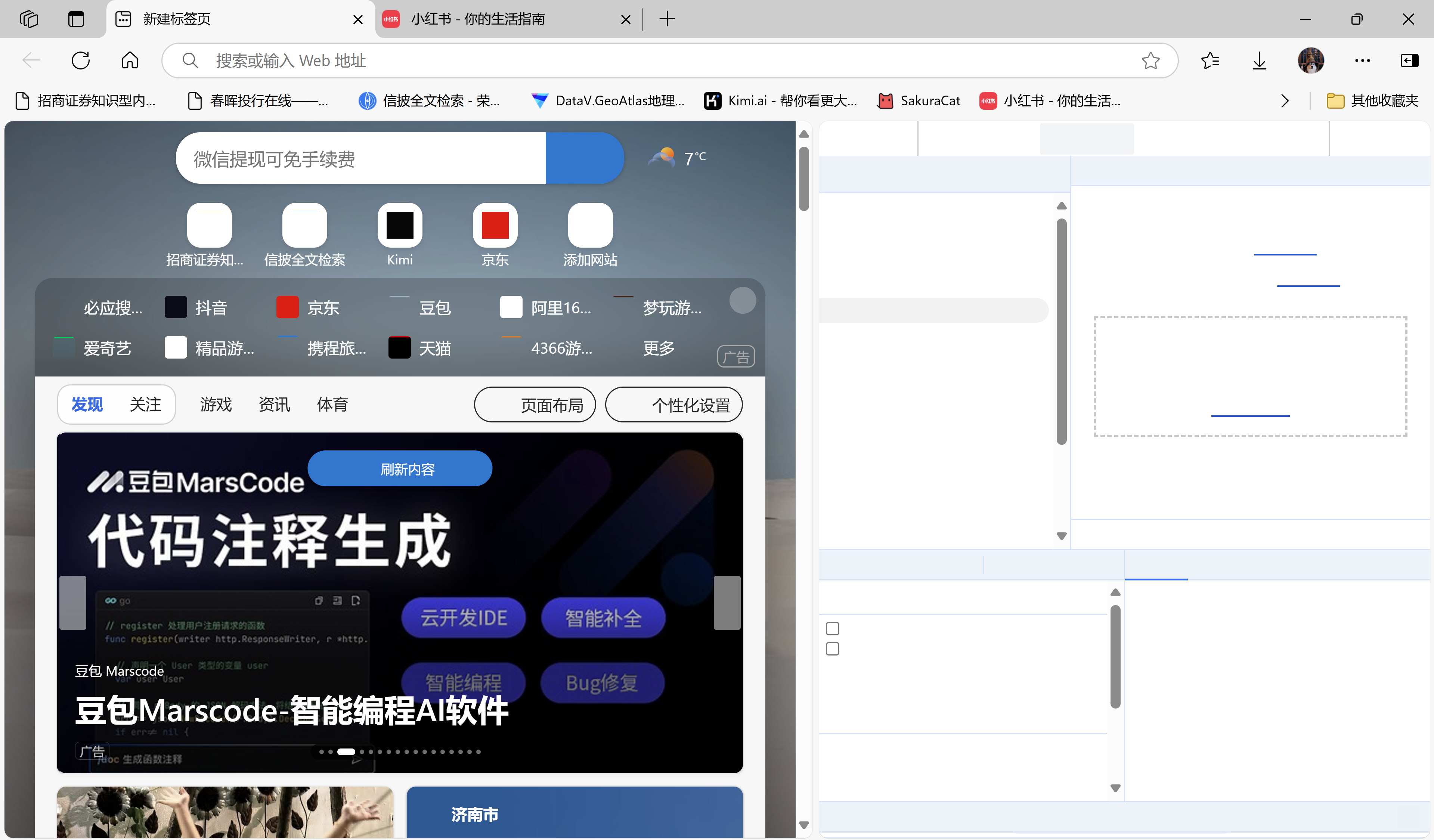Viewport: 1434px width, 840px height.
Task: Open DataV.GeoAtlas bookmark
Action: click(x=608, y=101)
